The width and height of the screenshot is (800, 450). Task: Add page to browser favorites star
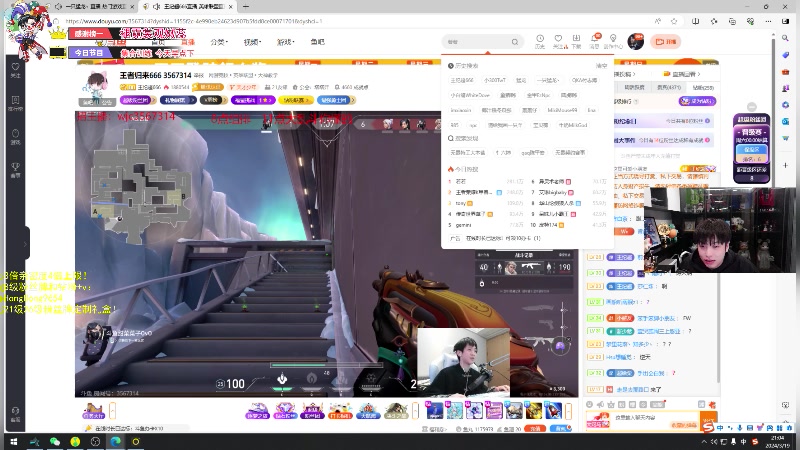click(x=674, y=21)
